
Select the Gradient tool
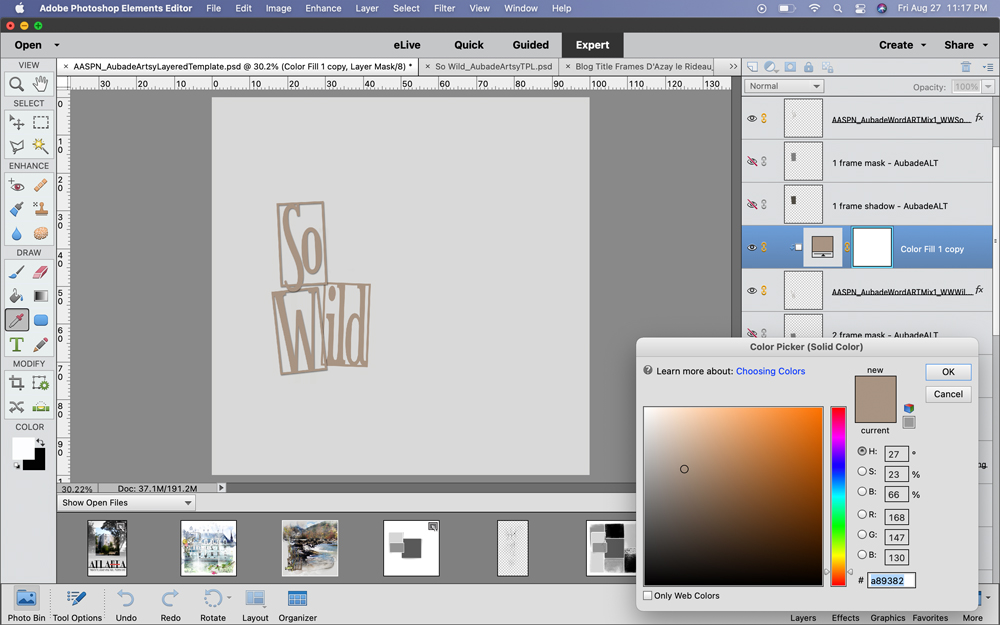point(41,296)
